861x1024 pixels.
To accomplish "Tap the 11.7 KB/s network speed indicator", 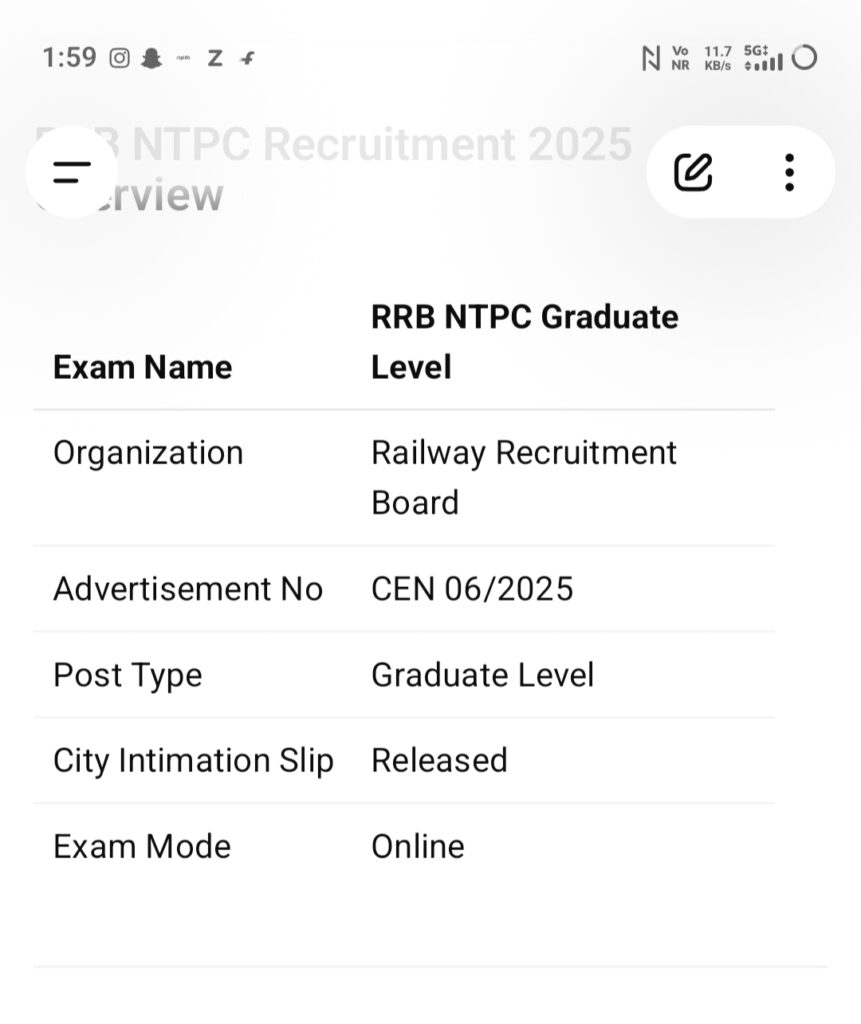I will [717, 58].
